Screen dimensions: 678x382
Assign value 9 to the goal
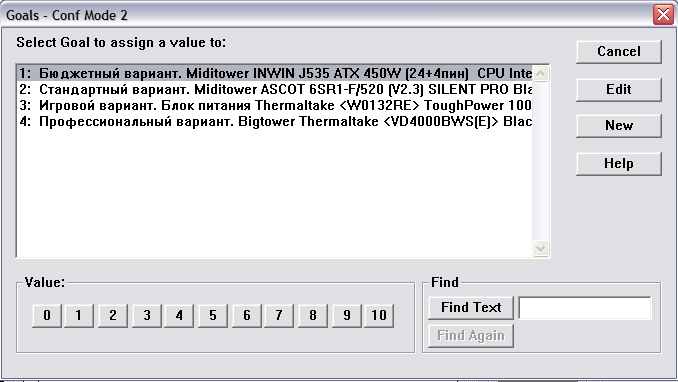(347, 315)
